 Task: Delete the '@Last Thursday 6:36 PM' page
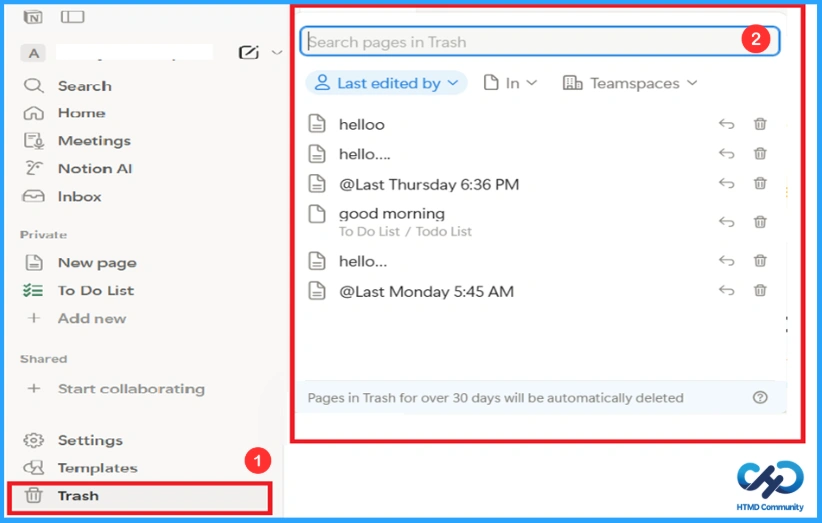[x=760, y=183]
